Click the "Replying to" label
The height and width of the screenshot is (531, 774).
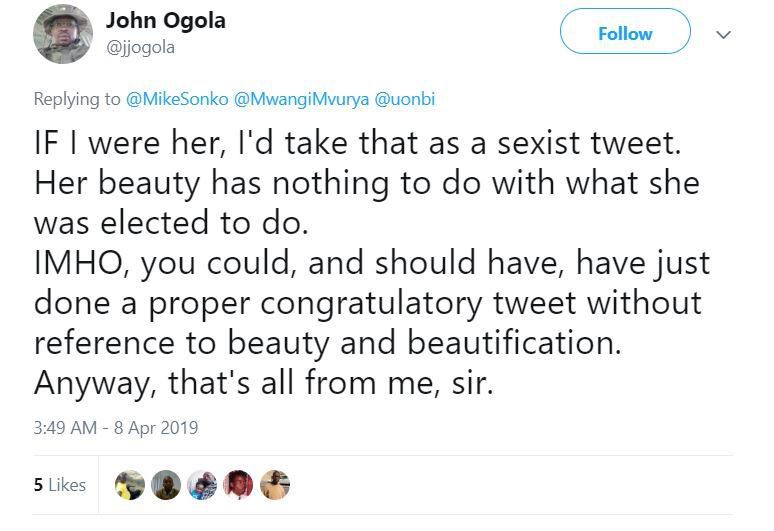pos(77,99)
